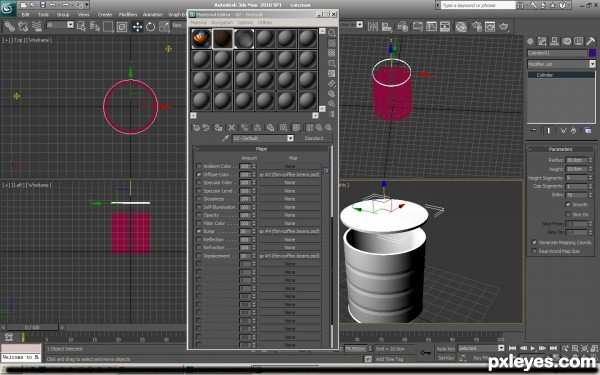Open the Quick Access toolbar dropdown arrow
This screenshot has width=600, height=375.
pyautogui.click(x=87, y=5)
